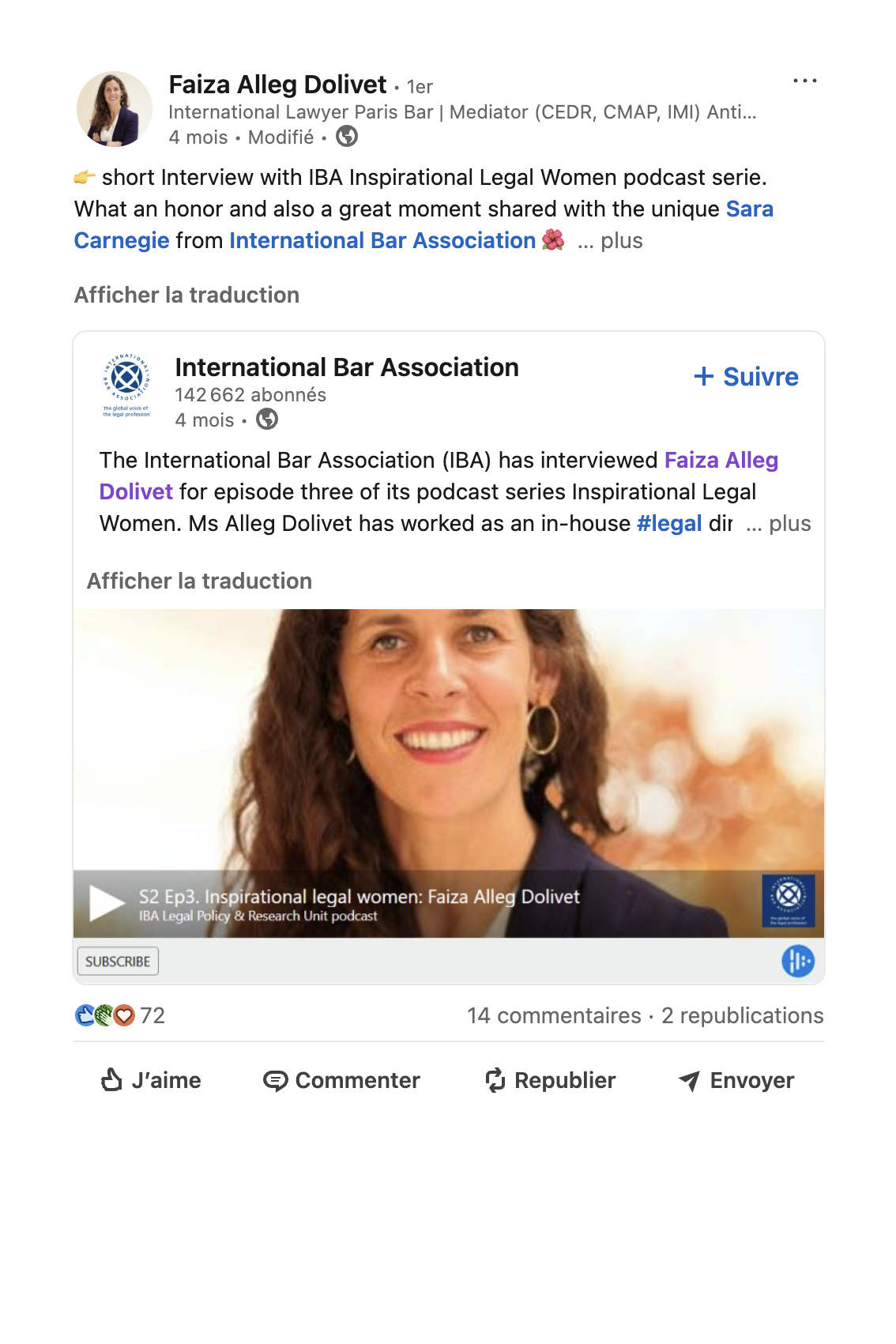Subscribe to the IBA podcast
Viewport: 896px width, 1344px height.
coord(118,962)
